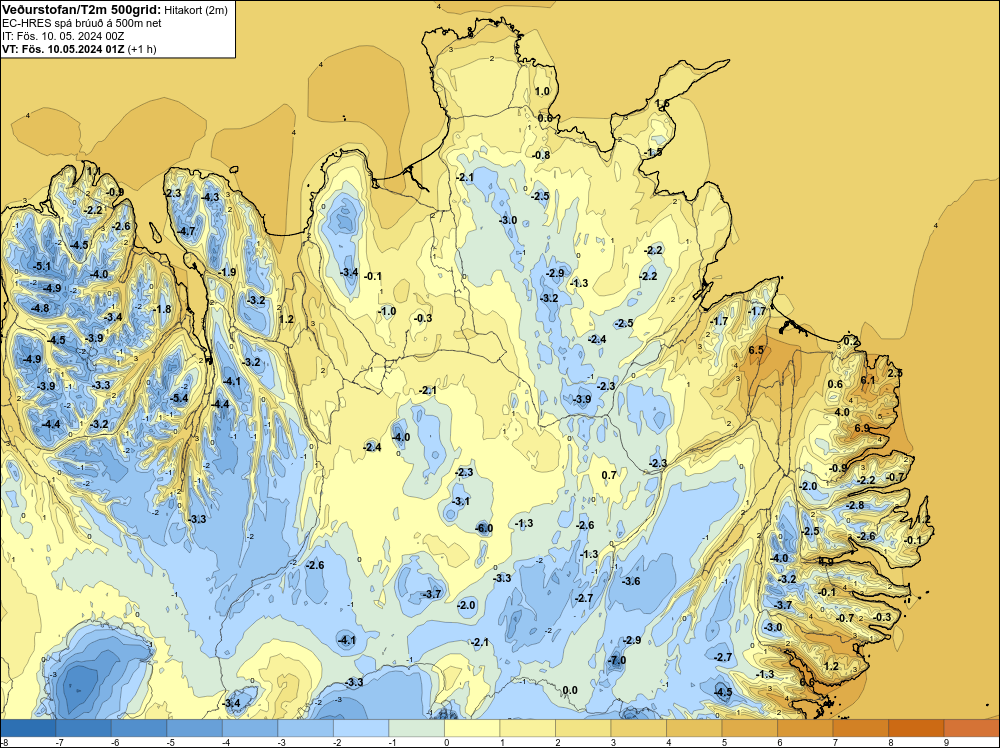Pick the legend swatch between -2 and -1
Viewport: 1000px width, 748px height.
361,728
